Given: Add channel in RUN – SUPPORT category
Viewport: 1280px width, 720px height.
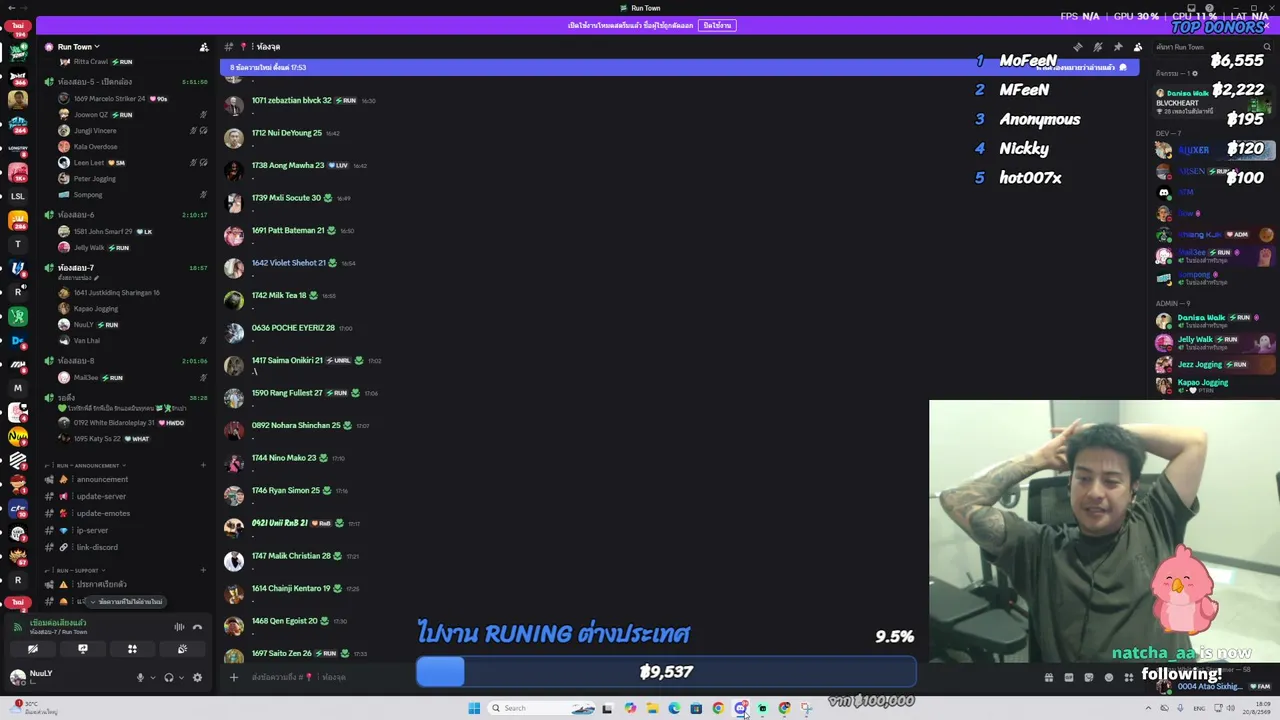Looking at the screenshot, I should point(203,570).
